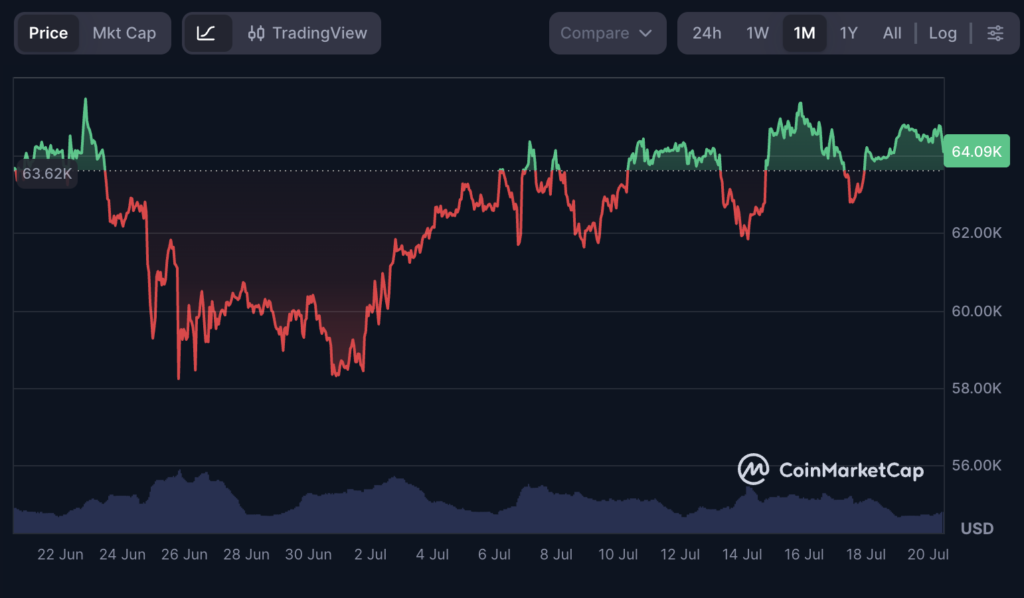1024x598 pixels.
Task: Click the 18 Jul date label
Action: pos(866,554)
